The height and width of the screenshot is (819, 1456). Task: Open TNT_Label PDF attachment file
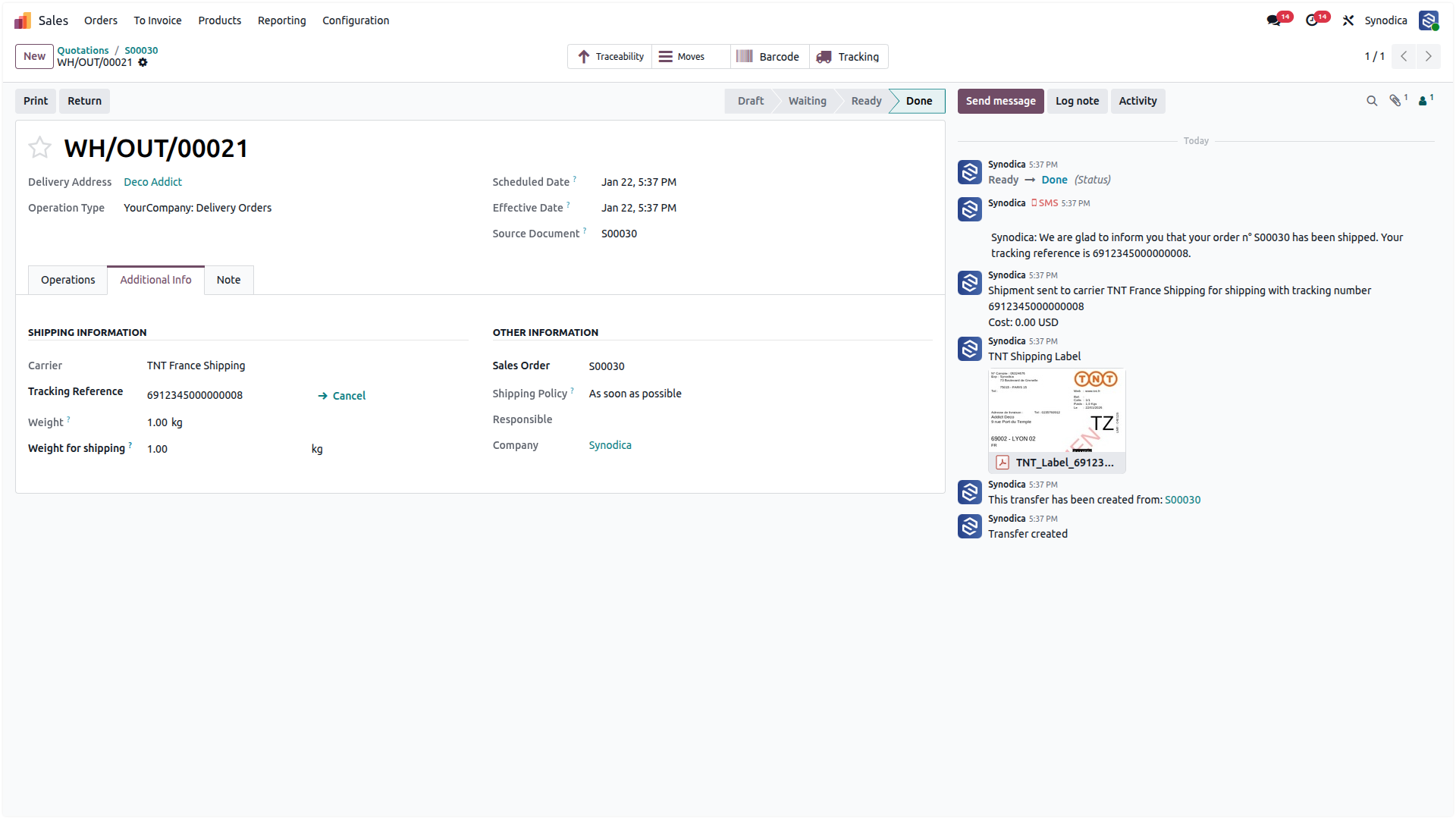pyautogui.click(x=1056, y=463)
